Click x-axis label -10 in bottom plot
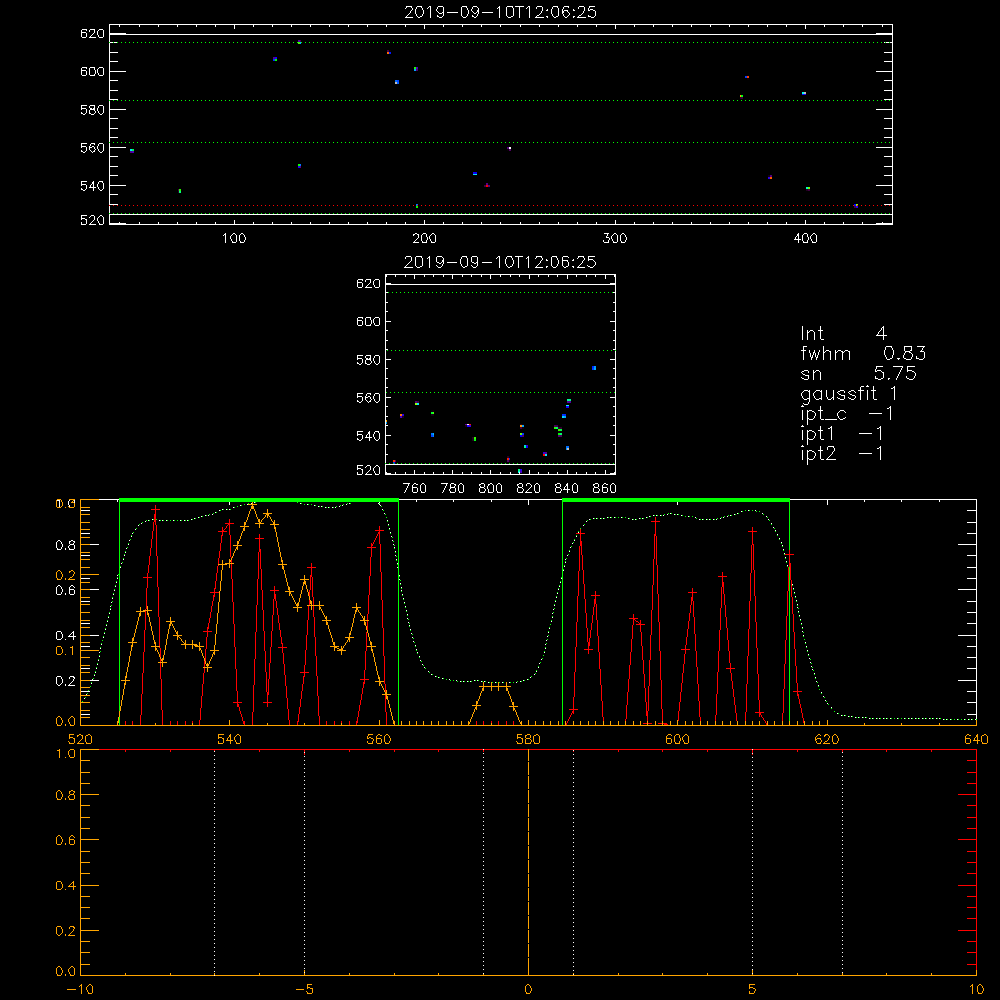1000x1000 pixels. tap(80, 990)
